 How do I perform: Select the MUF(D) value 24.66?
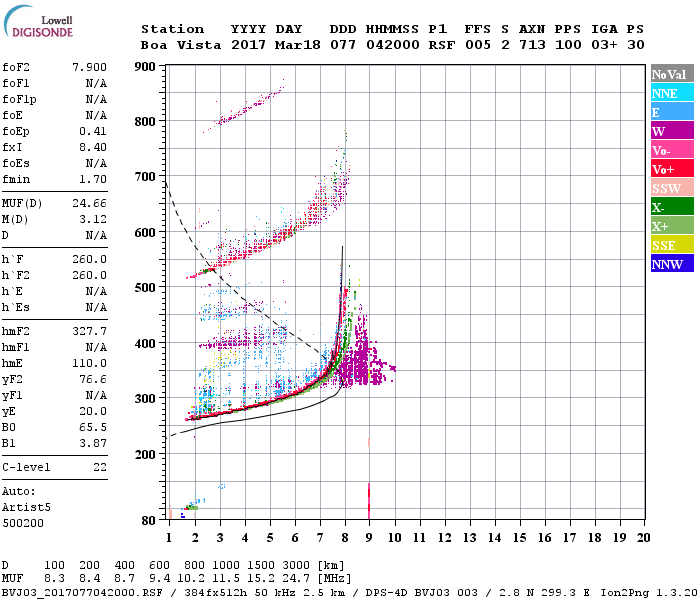point(89,202)
